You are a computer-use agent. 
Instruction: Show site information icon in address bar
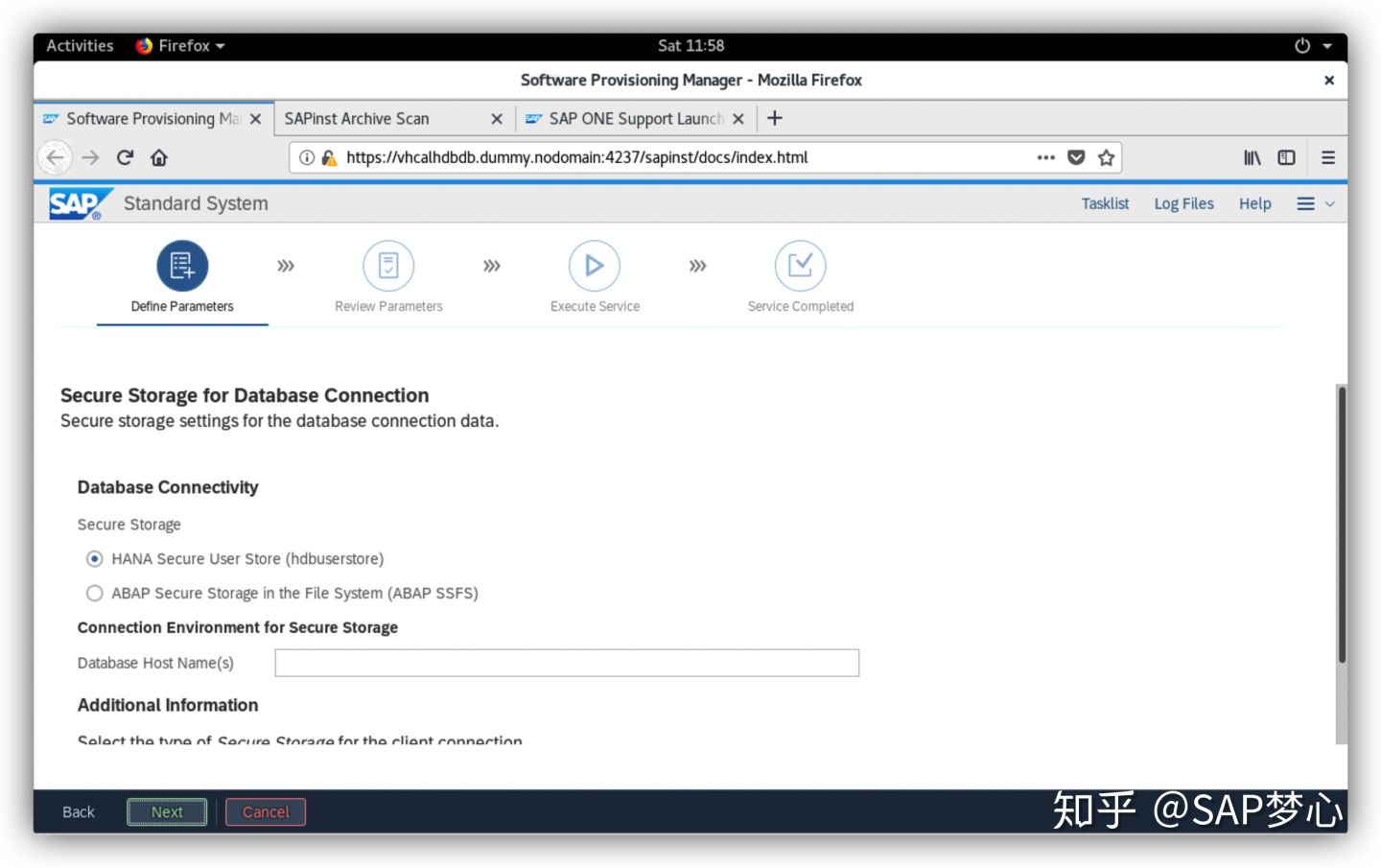coord(306,157)
